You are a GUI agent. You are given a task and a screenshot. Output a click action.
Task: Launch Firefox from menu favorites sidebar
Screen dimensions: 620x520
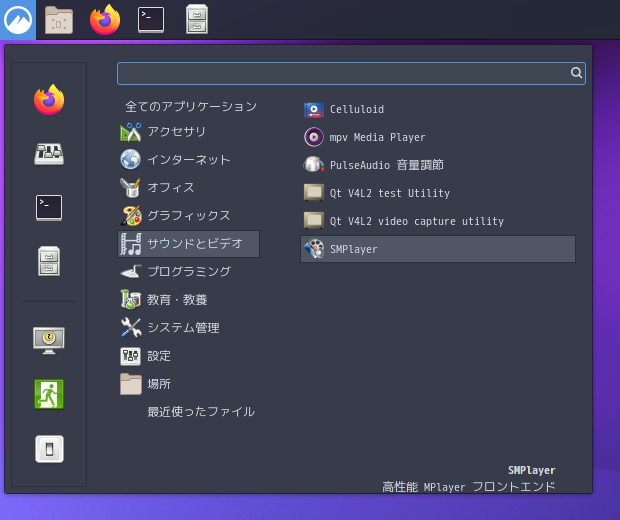point(49,100)
